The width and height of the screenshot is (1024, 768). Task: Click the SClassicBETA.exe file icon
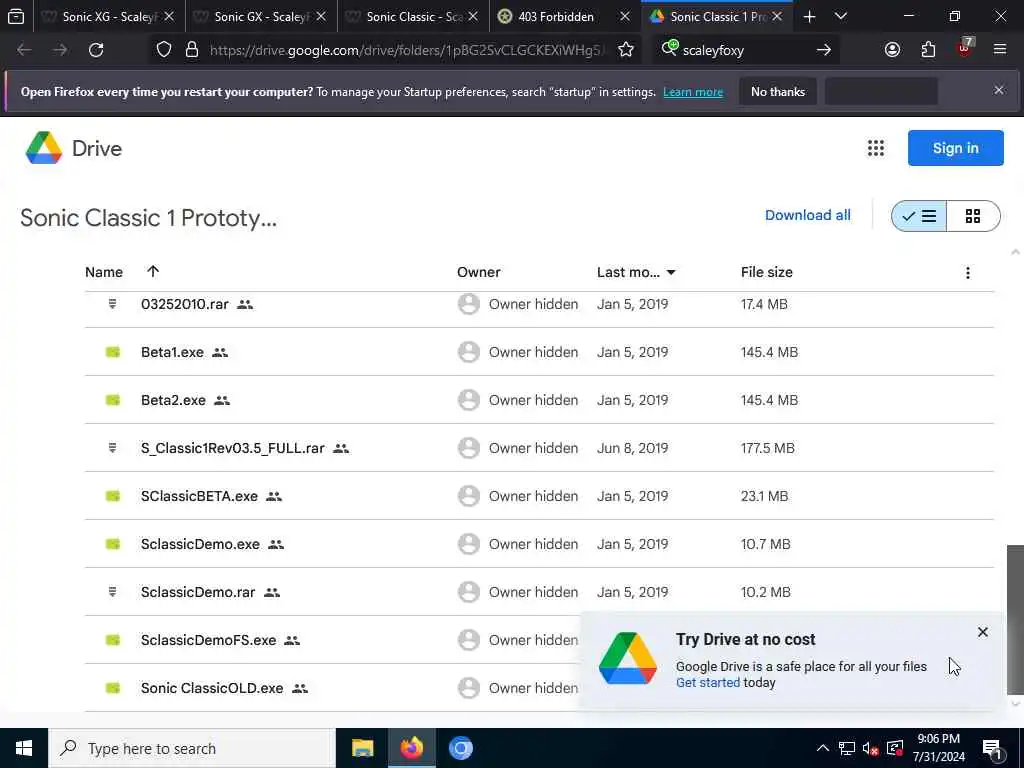pyautogui.click(x=113, y=496)
